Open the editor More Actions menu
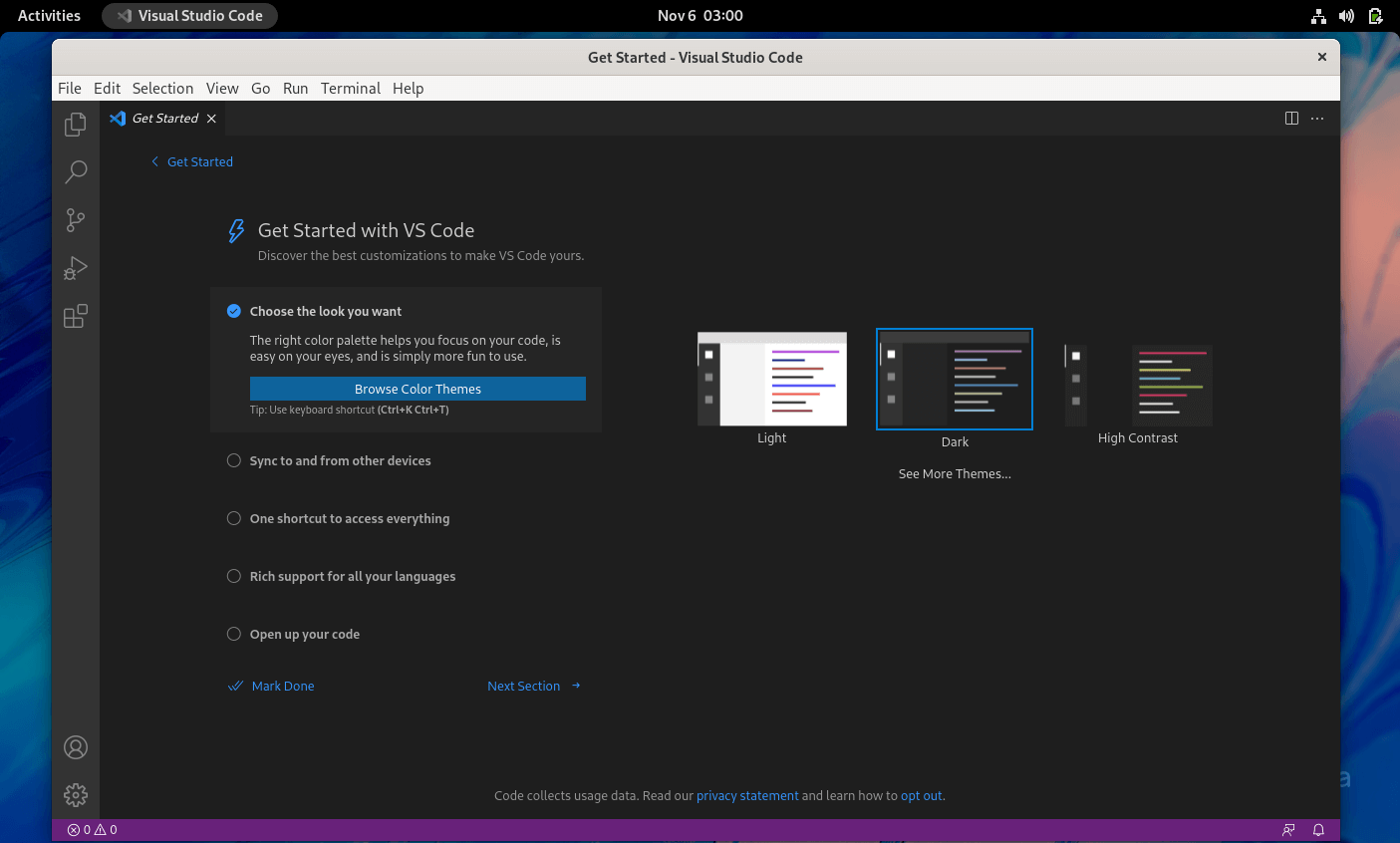This screenshot has height=843, width=1400. click(x=1316, y=118)
